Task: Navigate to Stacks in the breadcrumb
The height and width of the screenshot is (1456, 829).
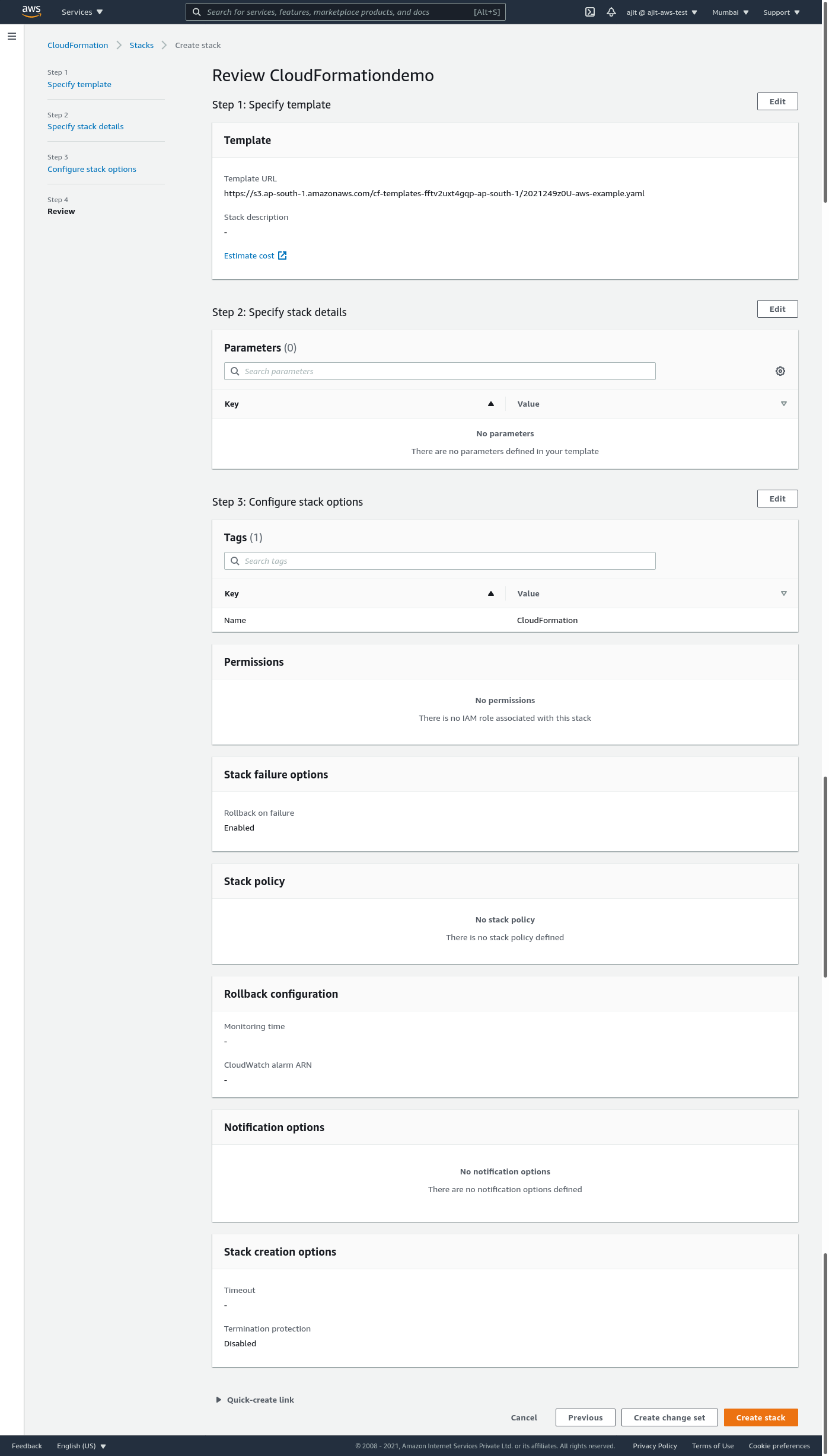Action: point(142,45)
